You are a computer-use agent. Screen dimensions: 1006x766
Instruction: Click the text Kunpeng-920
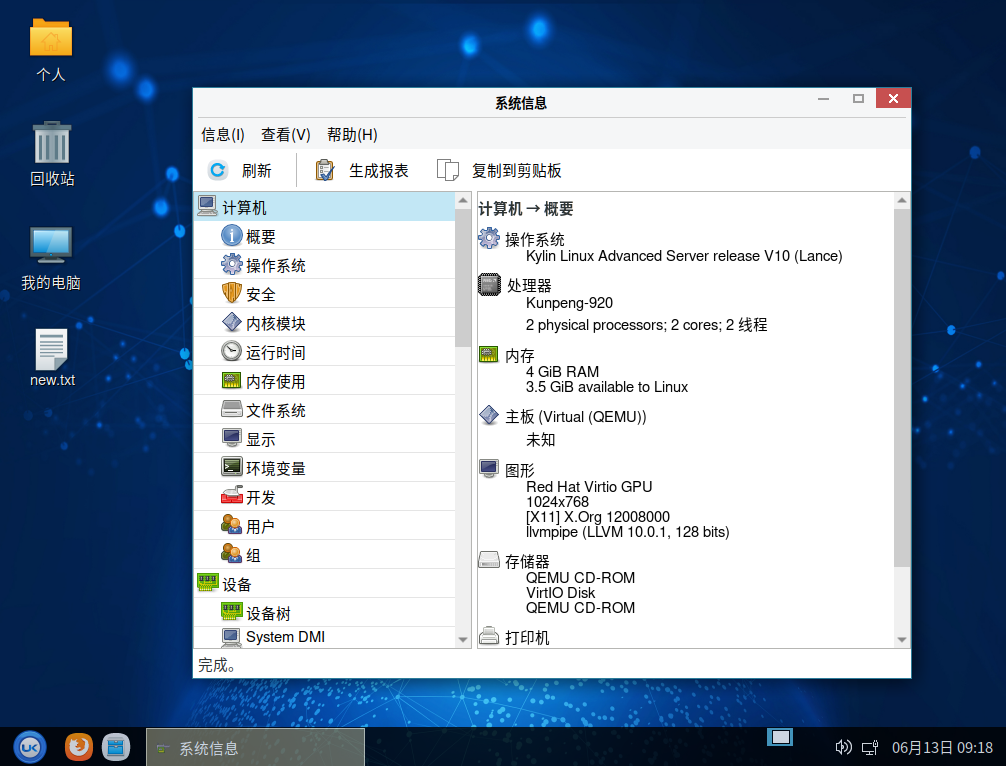(x=569, y=303)
